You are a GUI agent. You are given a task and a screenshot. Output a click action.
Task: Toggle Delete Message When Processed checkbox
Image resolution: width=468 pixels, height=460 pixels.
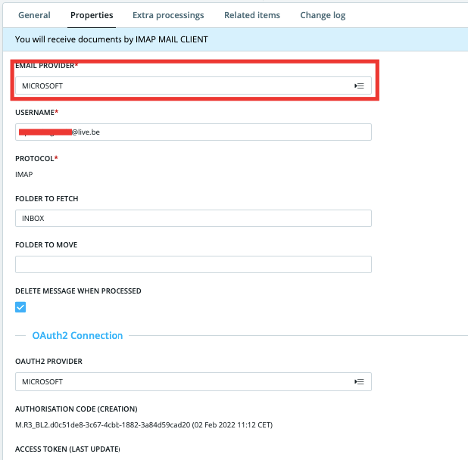click(20, 307)
